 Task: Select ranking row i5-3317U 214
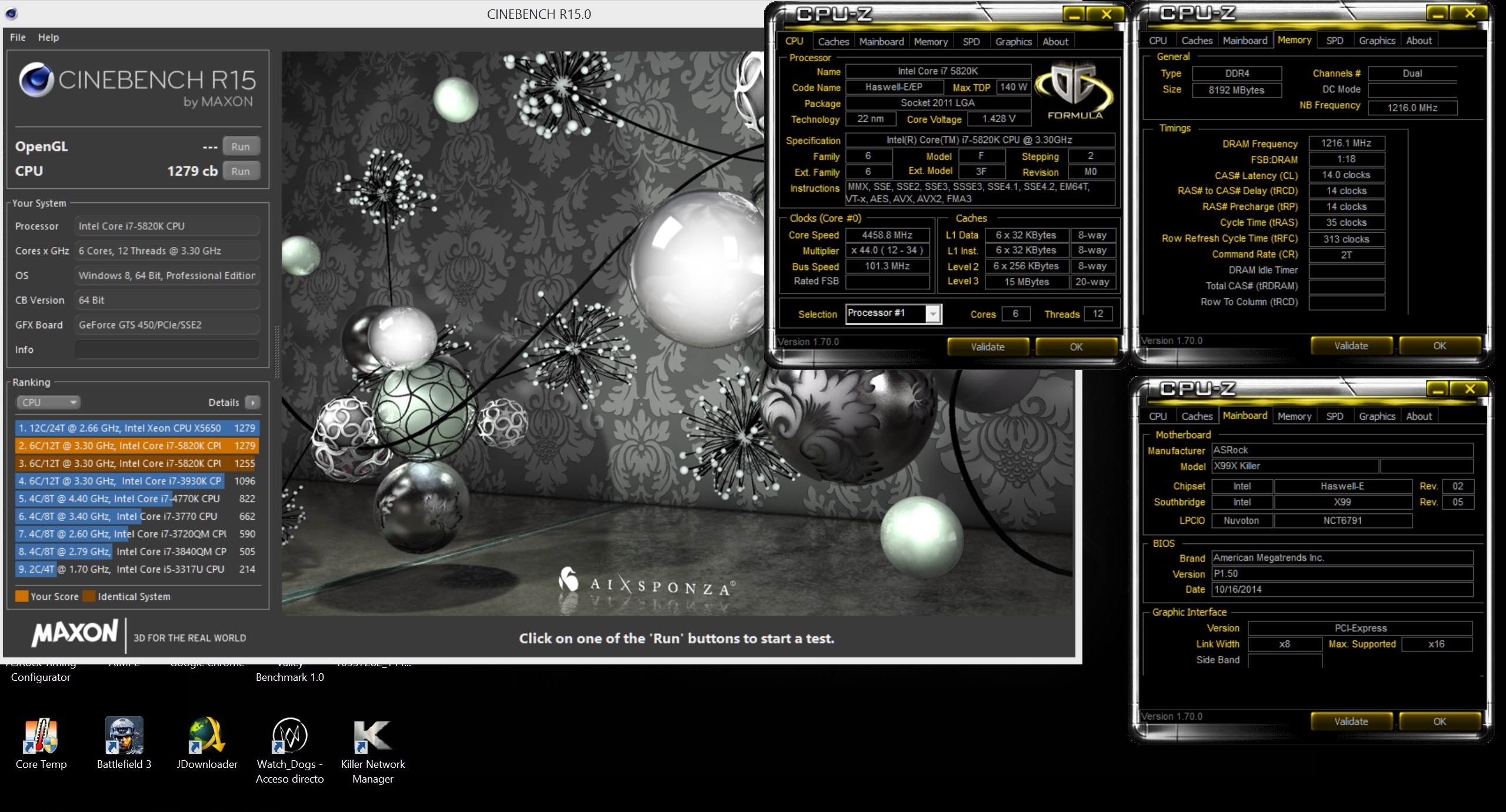pos(137,569)
